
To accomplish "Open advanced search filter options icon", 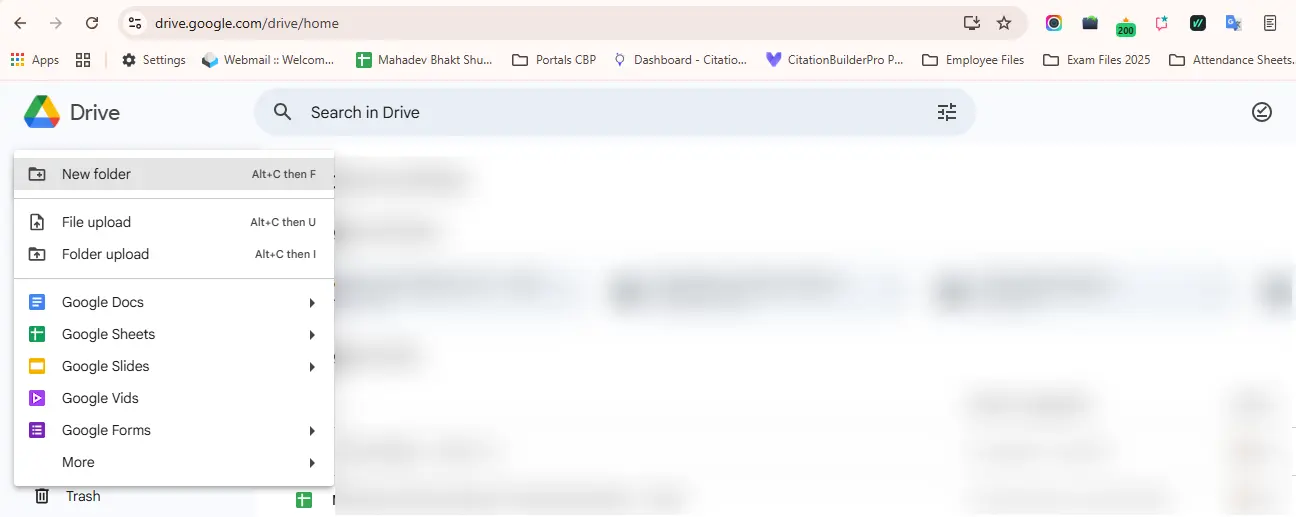I will [x=946, y=112].
